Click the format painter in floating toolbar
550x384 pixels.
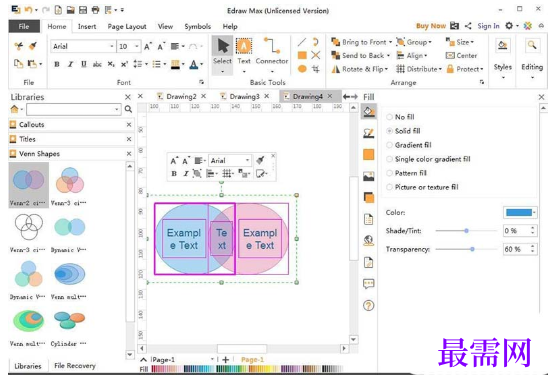pos(260,161)
